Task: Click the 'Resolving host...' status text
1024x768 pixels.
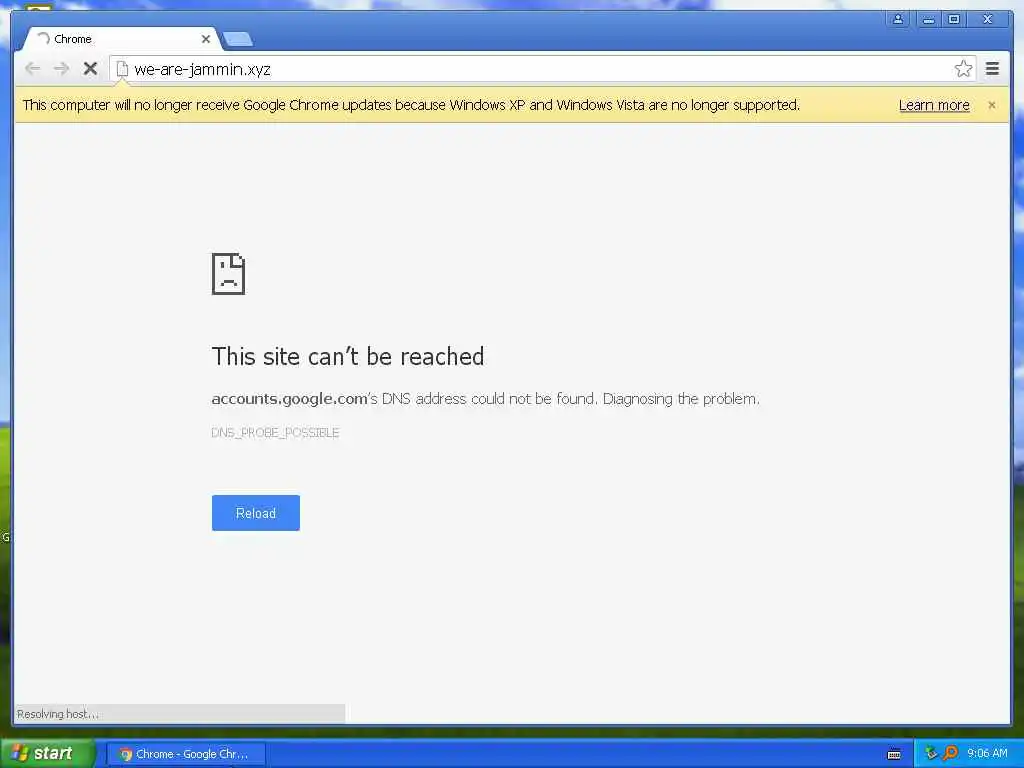Action: [58, 714]
